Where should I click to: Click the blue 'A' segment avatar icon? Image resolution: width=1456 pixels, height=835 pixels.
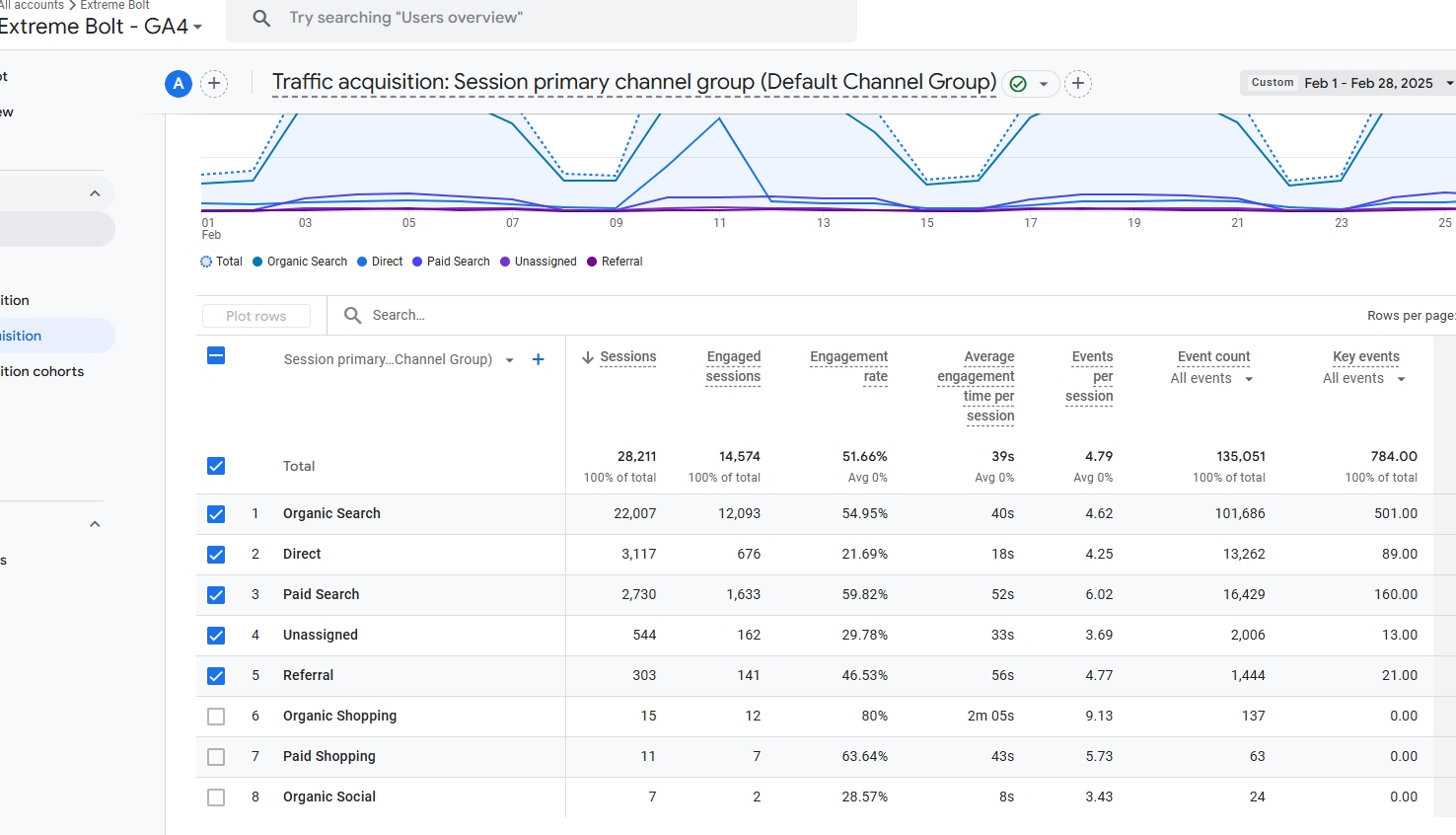point(179,84)
